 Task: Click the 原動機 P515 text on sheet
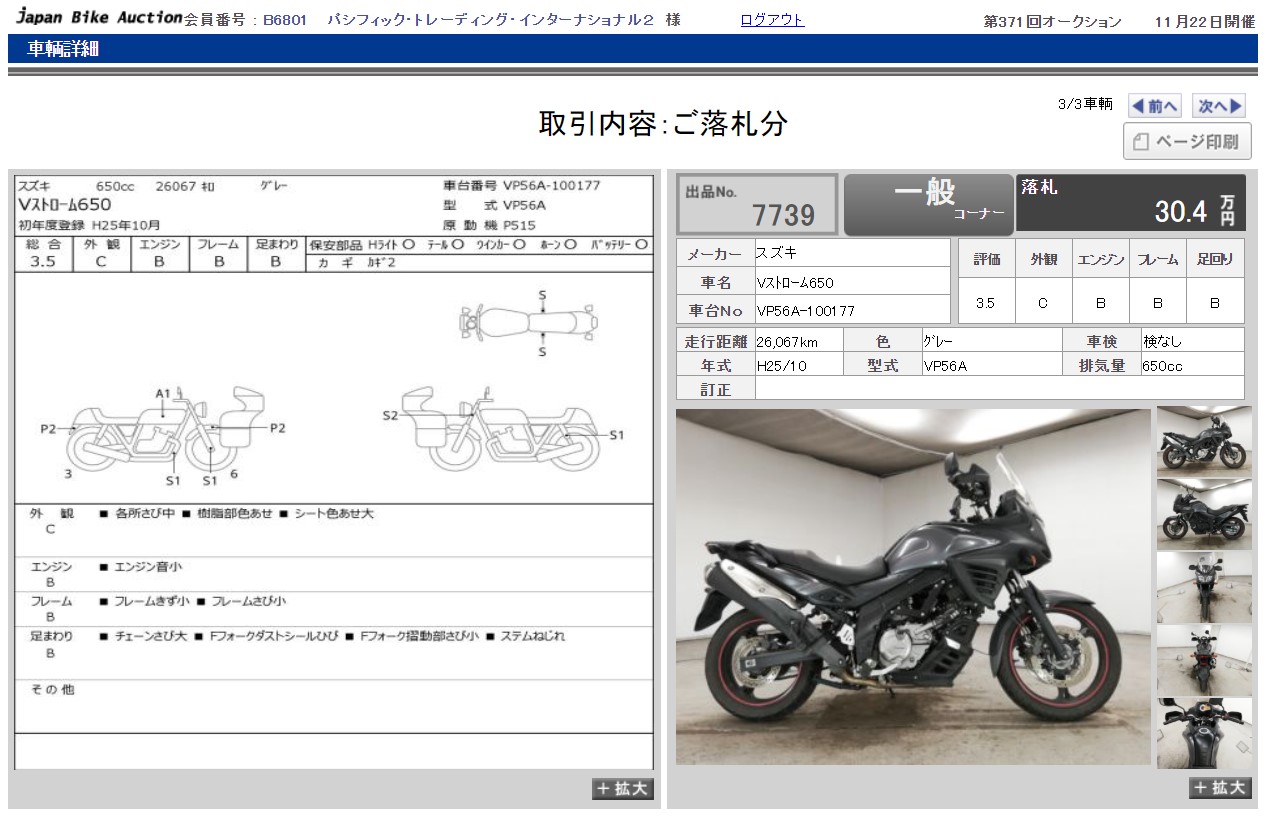(x=490, y=225)
